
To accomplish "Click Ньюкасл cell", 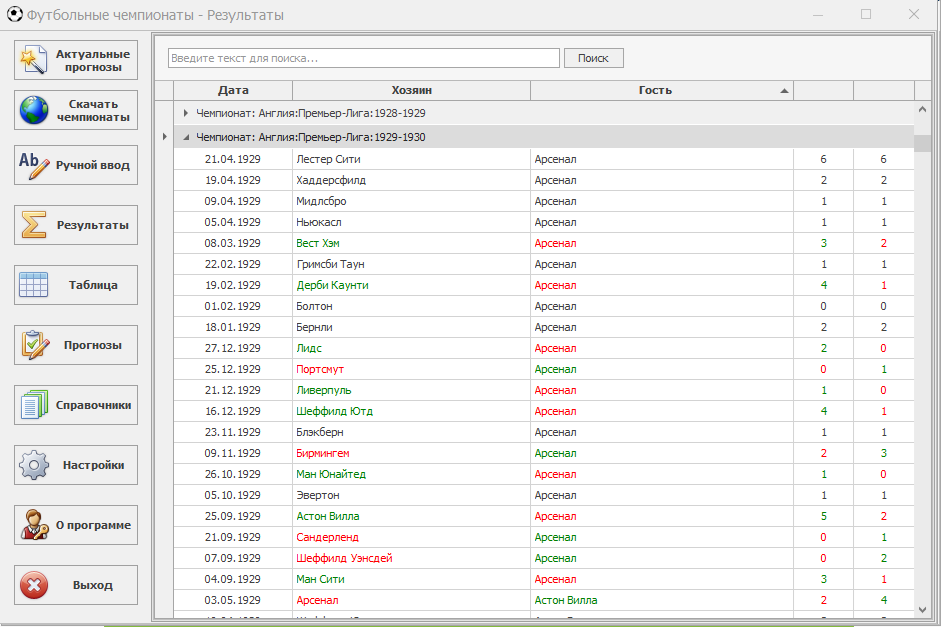I will click(412, 222).
